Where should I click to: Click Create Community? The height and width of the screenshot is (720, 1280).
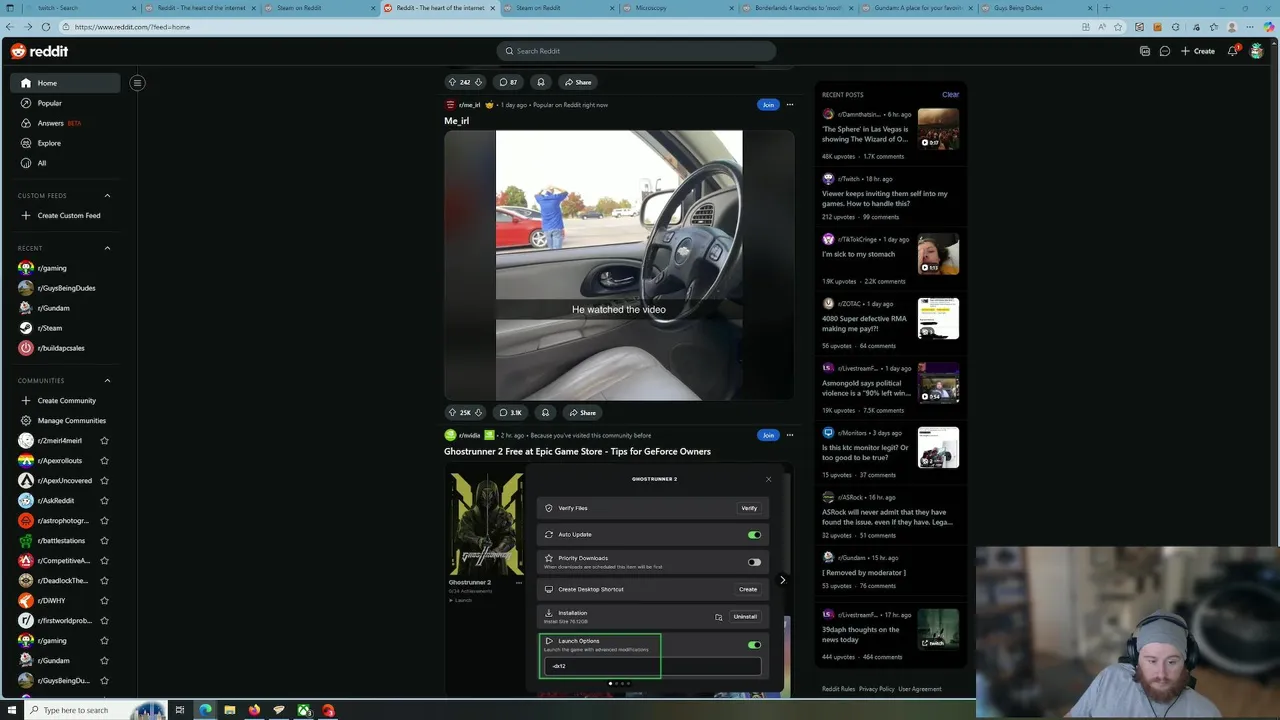coord(65,400)
